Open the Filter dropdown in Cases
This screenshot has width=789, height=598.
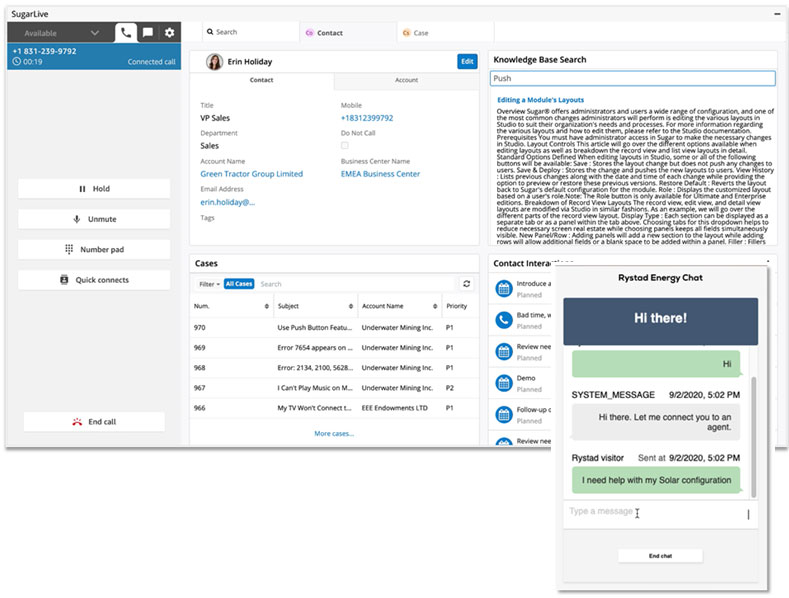tap(209, 284)
